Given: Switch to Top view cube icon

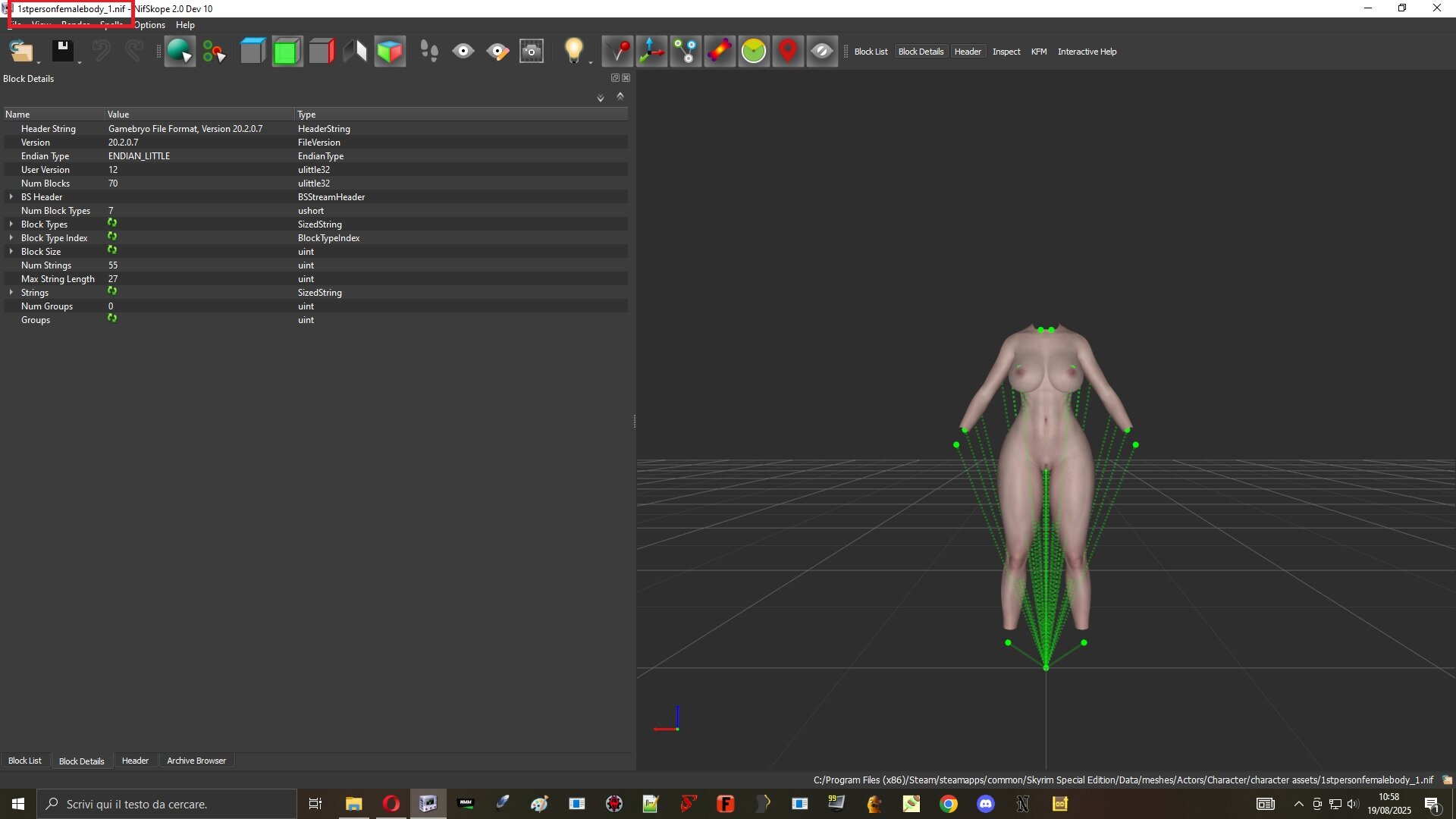Looking at the screenshot, I should tap(253, 52).
